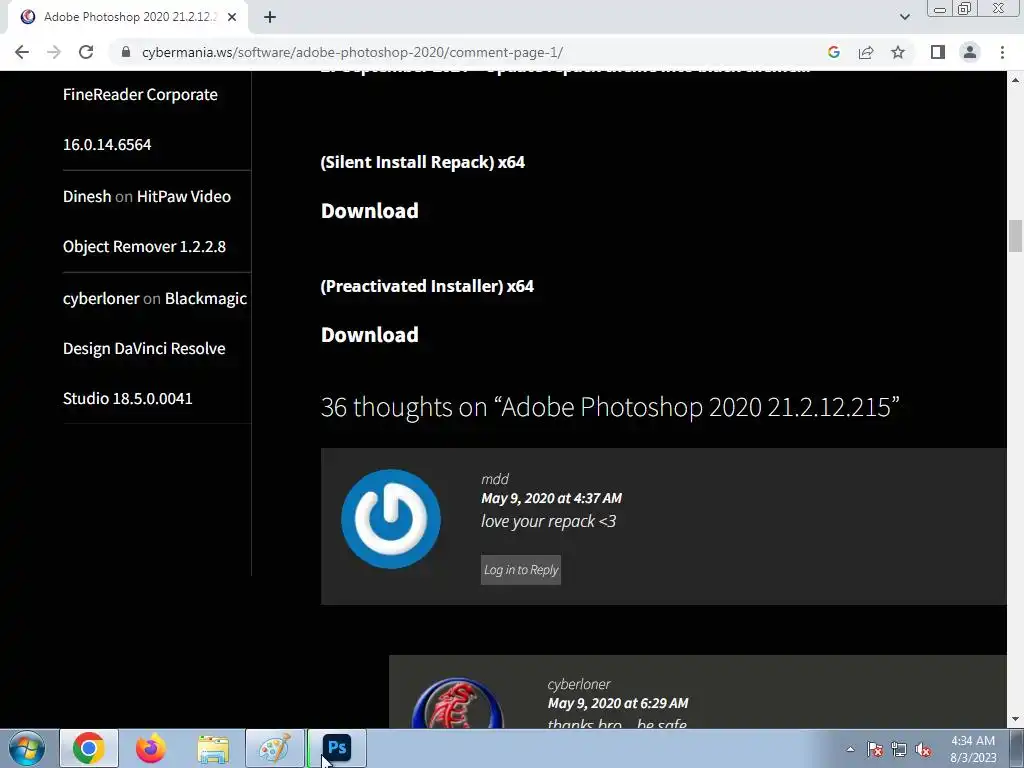1024x768 pixels.
Task: Click the browser forward arrow
Action: pos(54,52)
